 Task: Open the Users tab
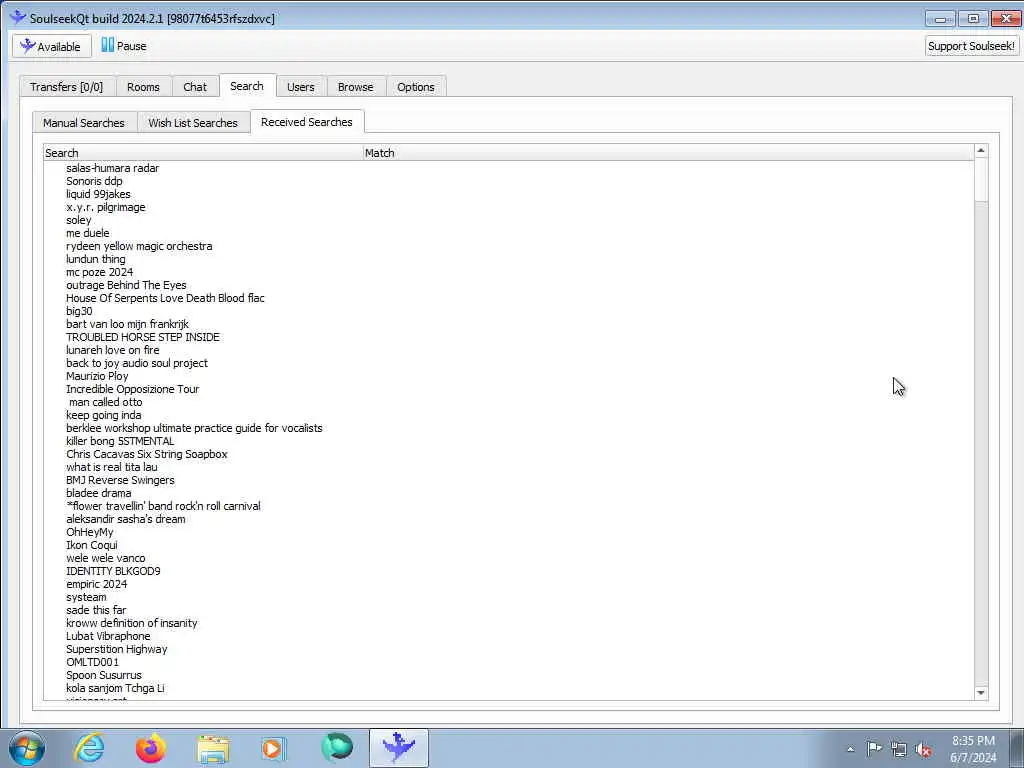pyautogui.click(x=300, y=87)
